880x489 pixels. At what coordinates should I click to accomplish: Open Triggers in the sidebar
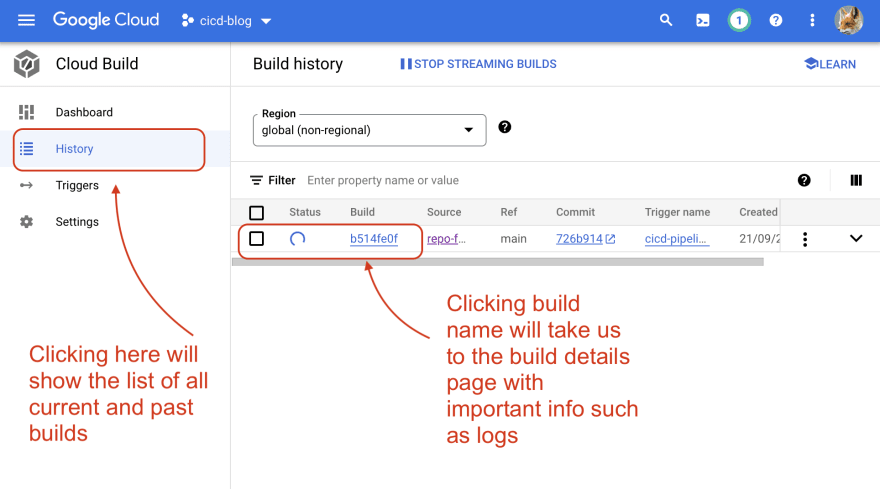pyautogui.click(x=77, y=185)
